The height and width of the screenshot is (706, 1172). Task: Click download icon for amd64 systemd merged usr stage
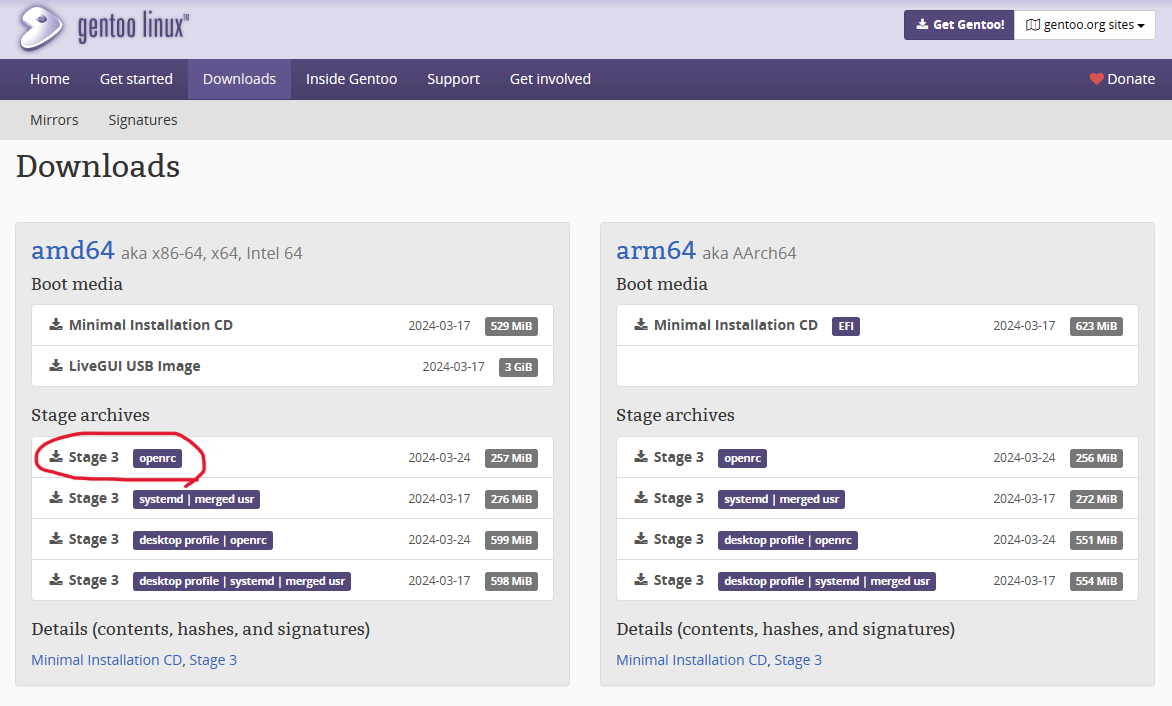point(56,498)
